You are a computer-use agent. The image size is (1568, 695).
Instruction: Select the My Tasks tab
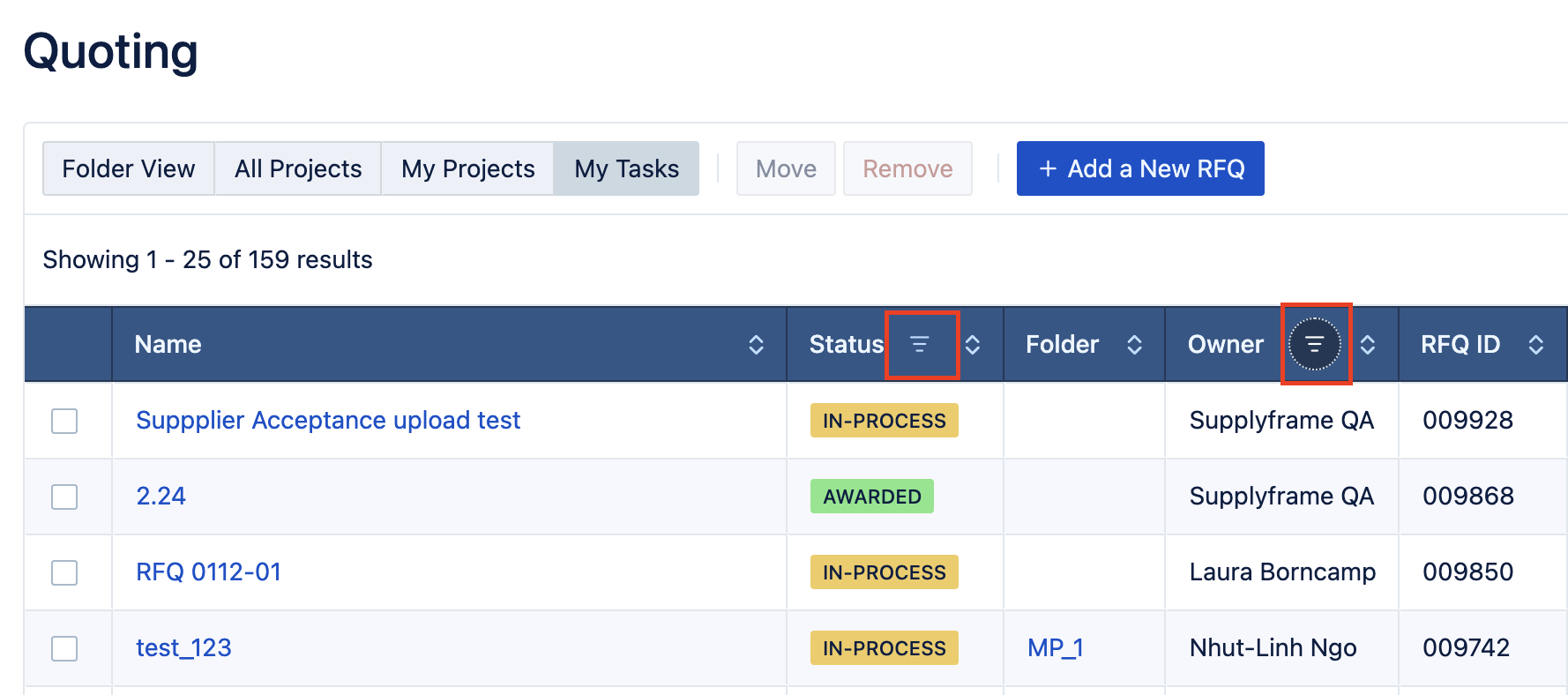click(626, 168)
